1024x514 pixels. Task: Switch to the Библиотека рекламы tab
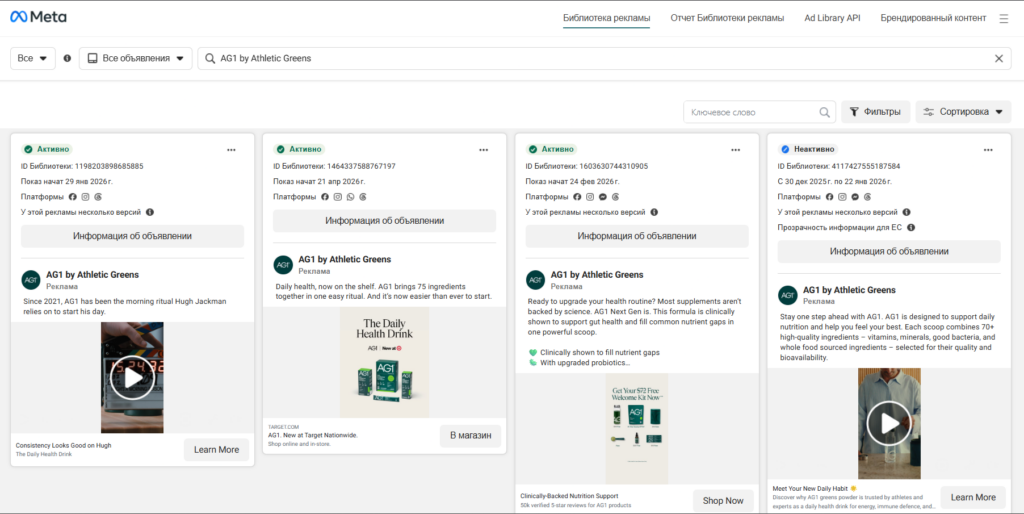[x=607, y=18]
